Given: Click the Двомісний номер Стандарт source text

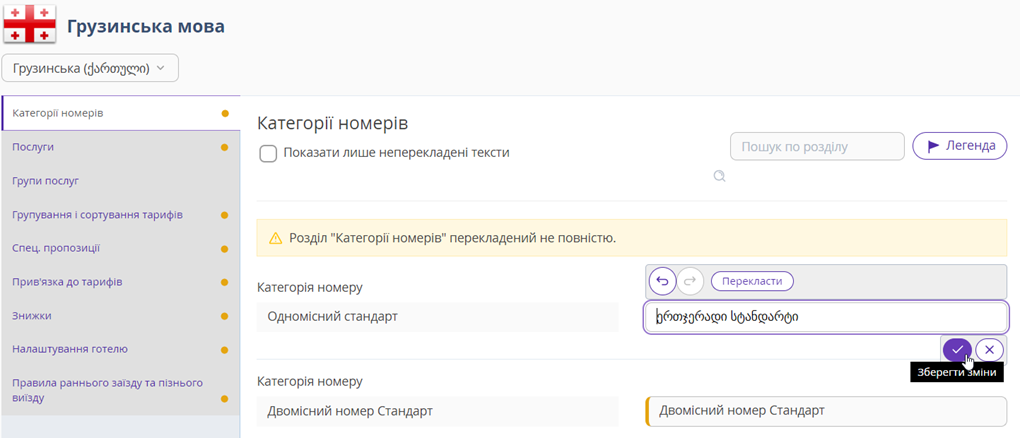Looking at the screenshot, I should pos(350,411).
